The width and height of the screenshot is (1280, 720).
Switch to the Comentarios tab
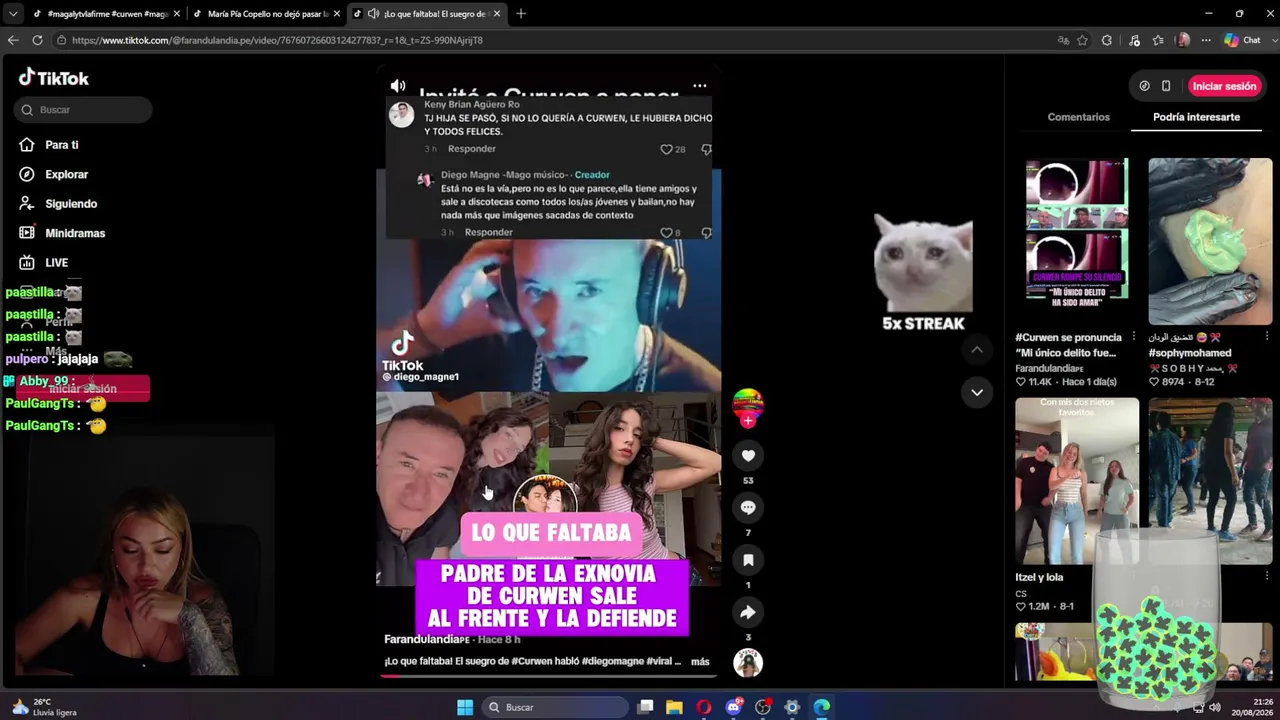pos(1078,117)
